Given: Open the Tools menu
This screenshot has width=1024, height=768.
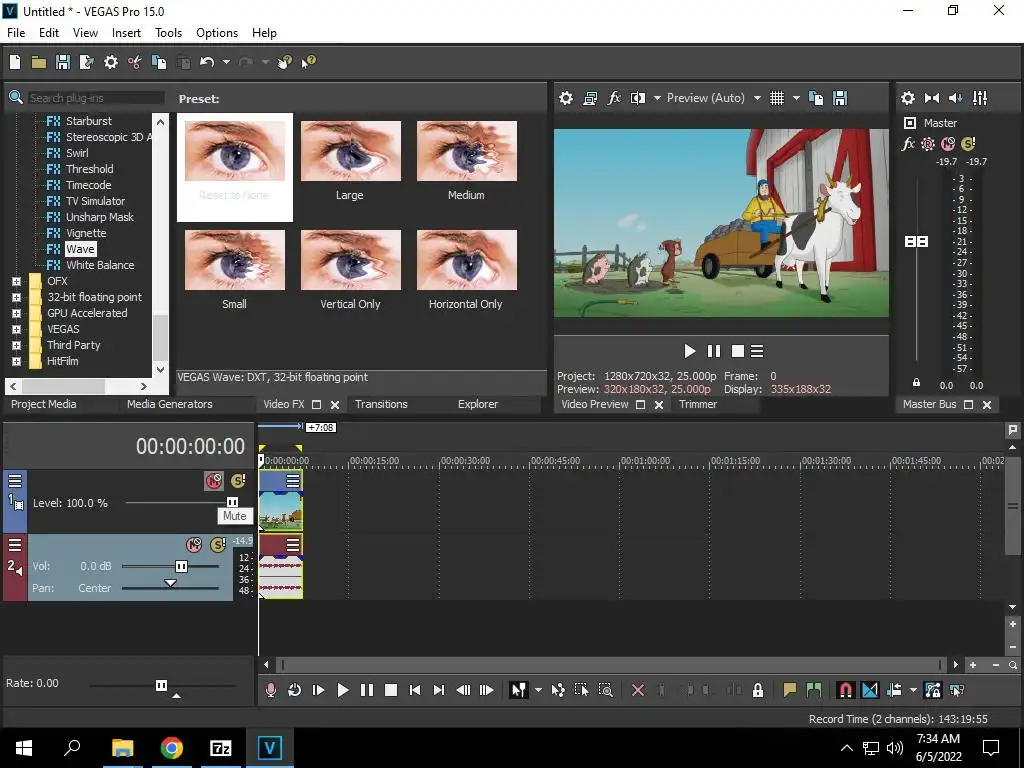Looking at the screenshot, I should pyautogui.click(x=168, y=33).
